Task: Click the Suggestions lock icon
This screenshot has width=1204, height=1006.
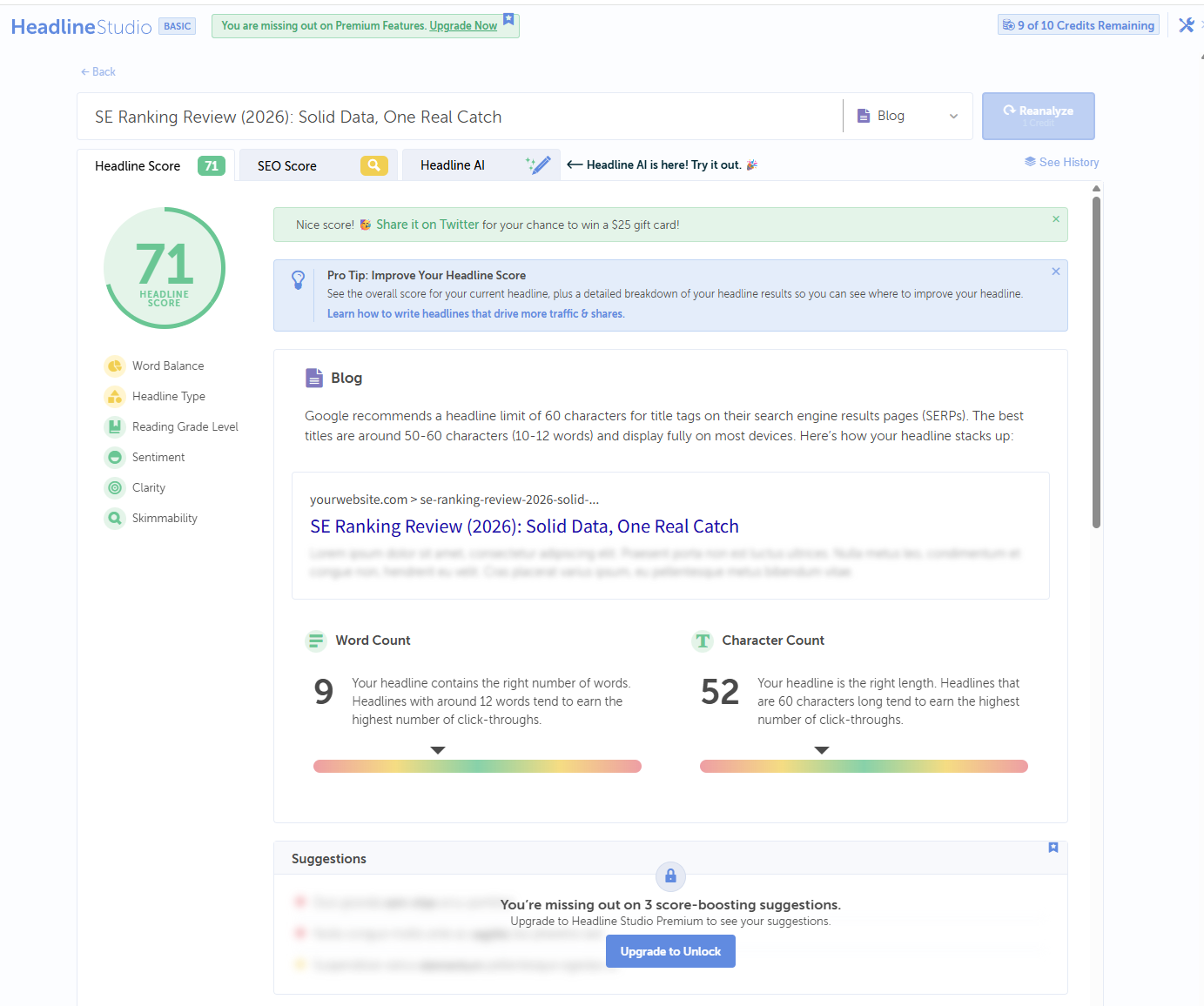Action: tap(670, 875)
